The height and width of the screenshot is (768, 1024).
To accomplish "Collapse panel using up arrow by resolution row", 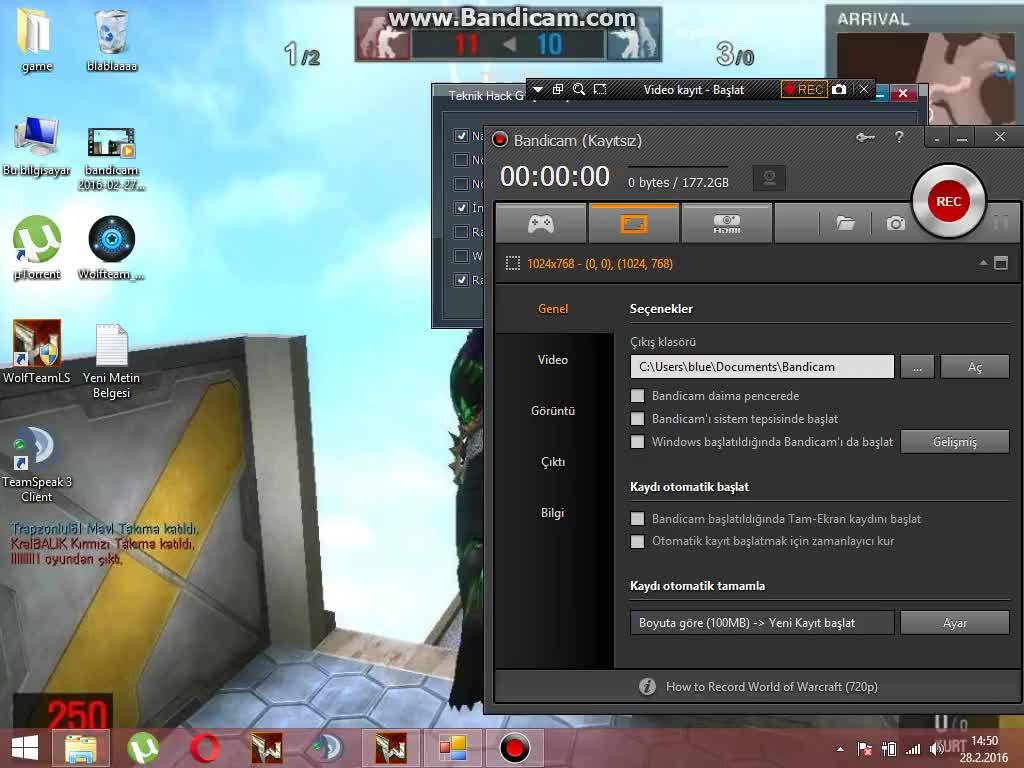I will pyautogui.click(x=983, y=263).
